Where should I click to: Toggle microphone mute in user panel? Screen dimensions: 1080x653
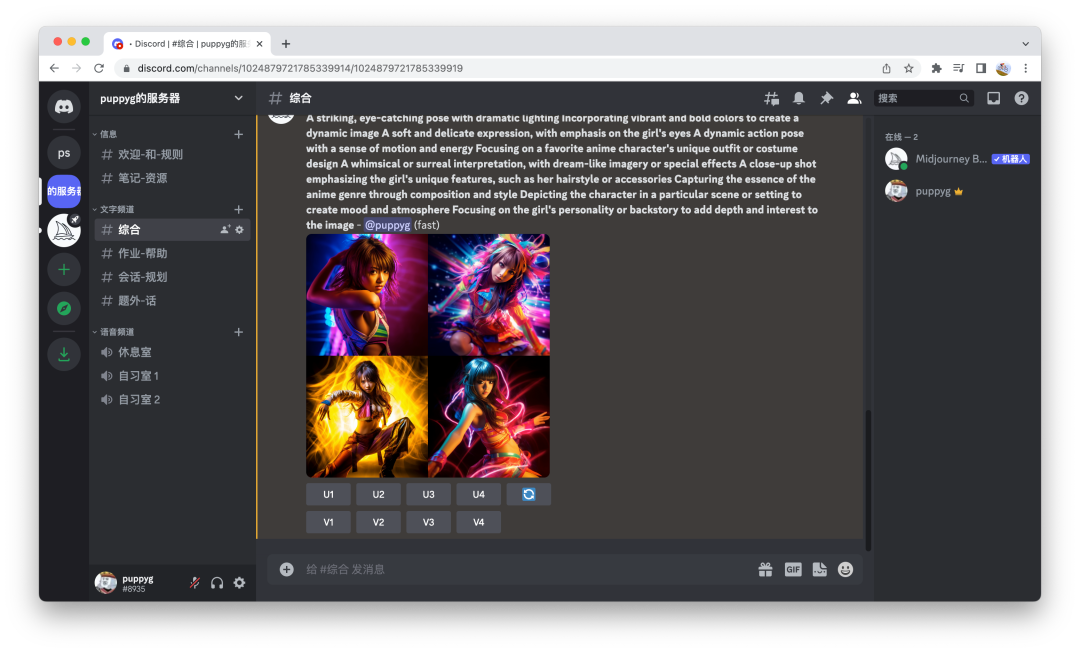[195, 583]
